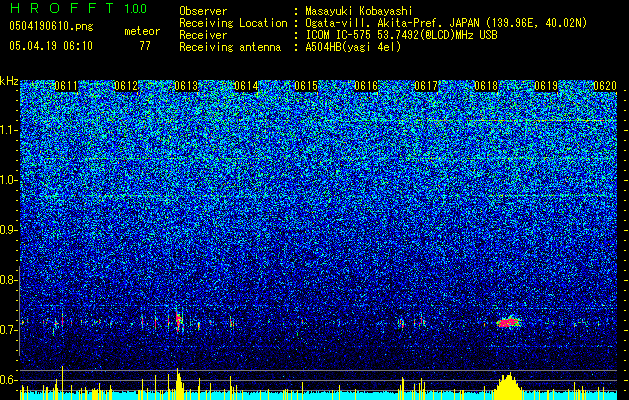Select observer name Masayuki Kobayashi

click(359, 11)
